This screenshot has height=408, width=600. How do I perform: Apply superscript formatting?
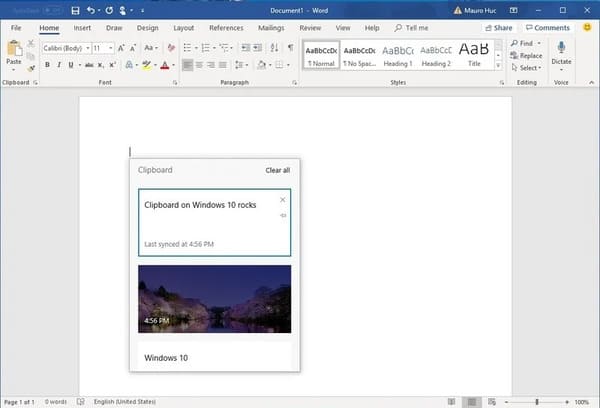point(112,65)
